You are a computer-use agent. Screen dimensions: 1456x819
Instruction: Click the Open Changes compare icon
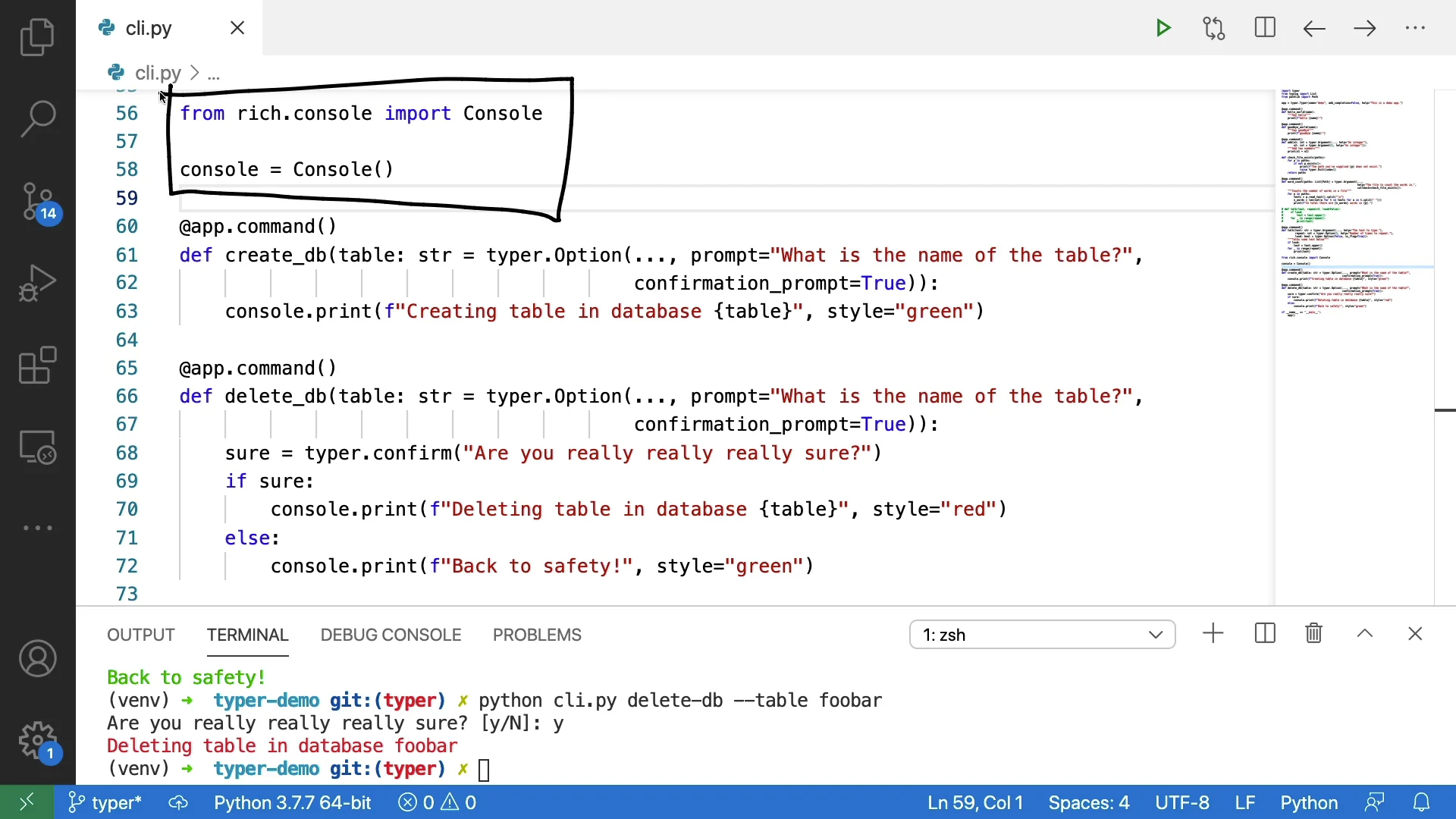tap(1214, 28)
